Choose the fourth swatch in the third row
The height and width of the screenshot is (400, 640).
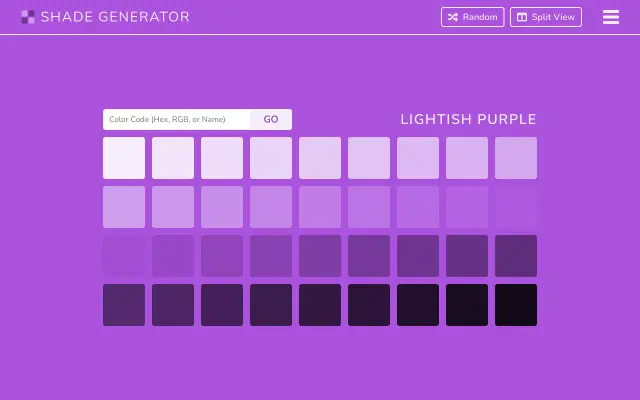[271, 256]
